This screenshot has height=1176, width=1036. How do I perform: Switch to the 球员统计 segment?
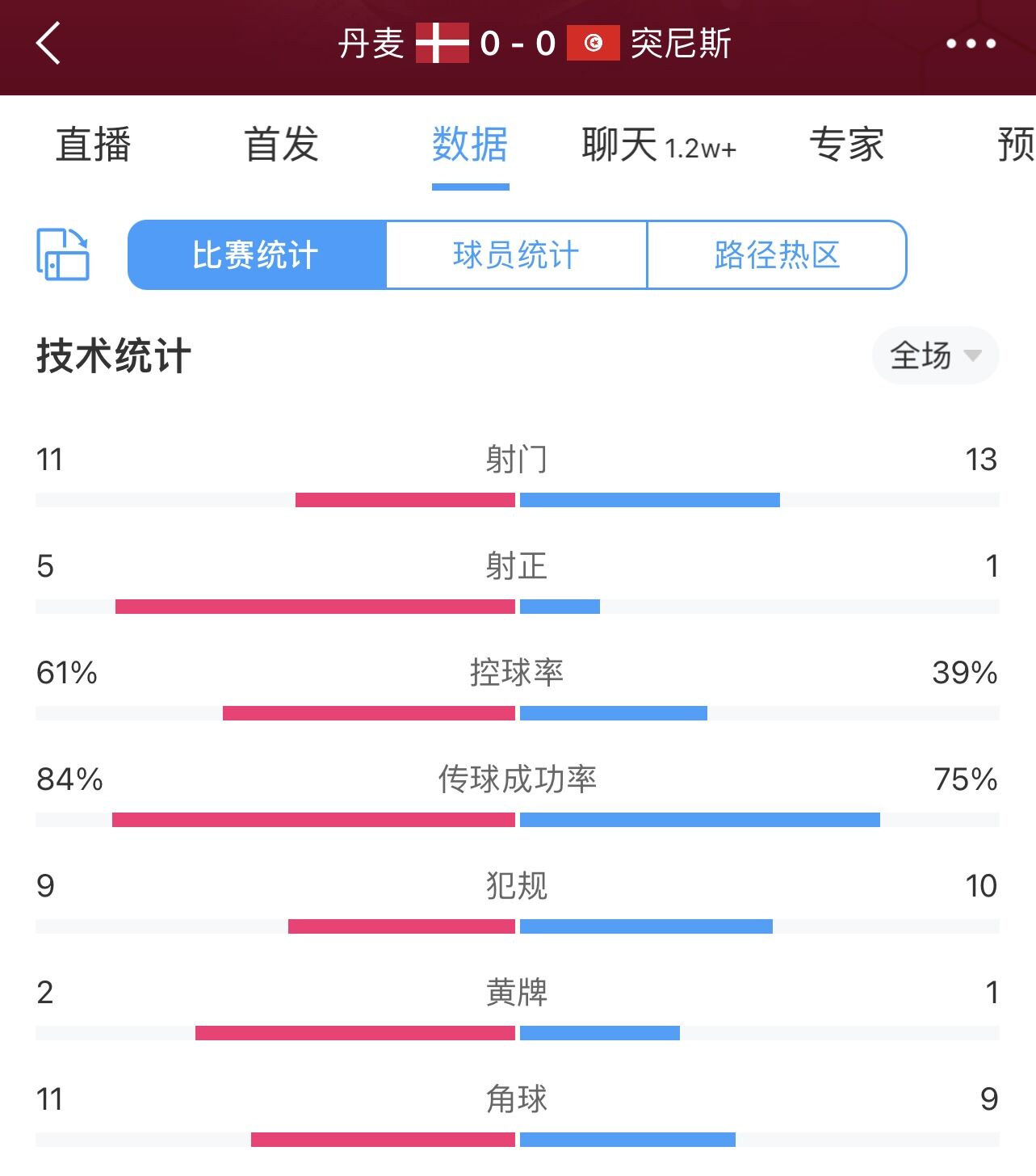coord(517,254)
